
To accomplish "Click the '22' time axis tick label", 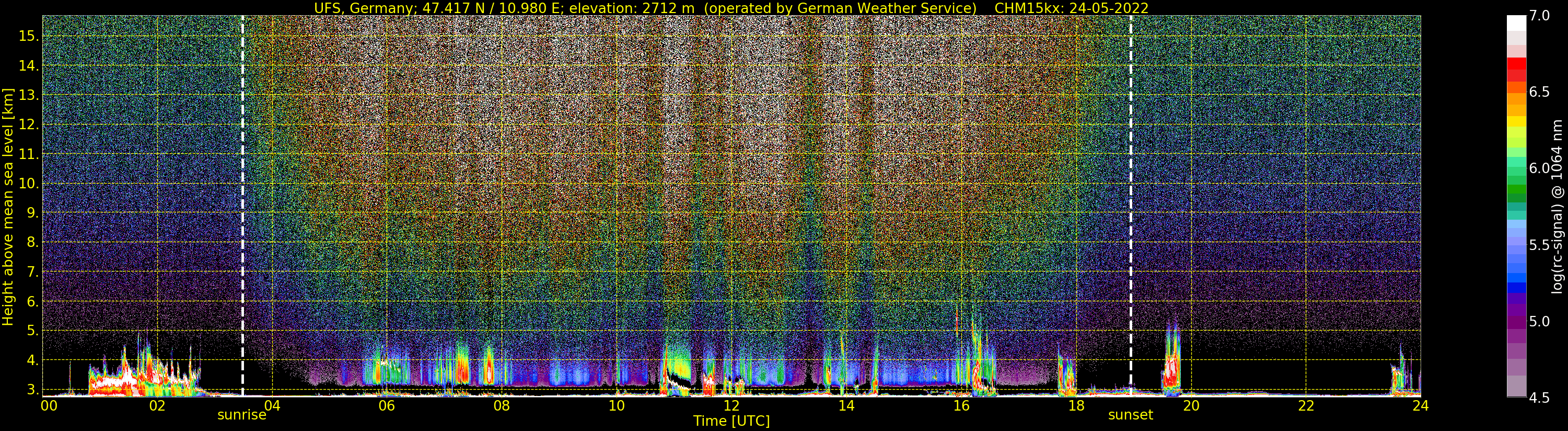I will pos(1306,405).
